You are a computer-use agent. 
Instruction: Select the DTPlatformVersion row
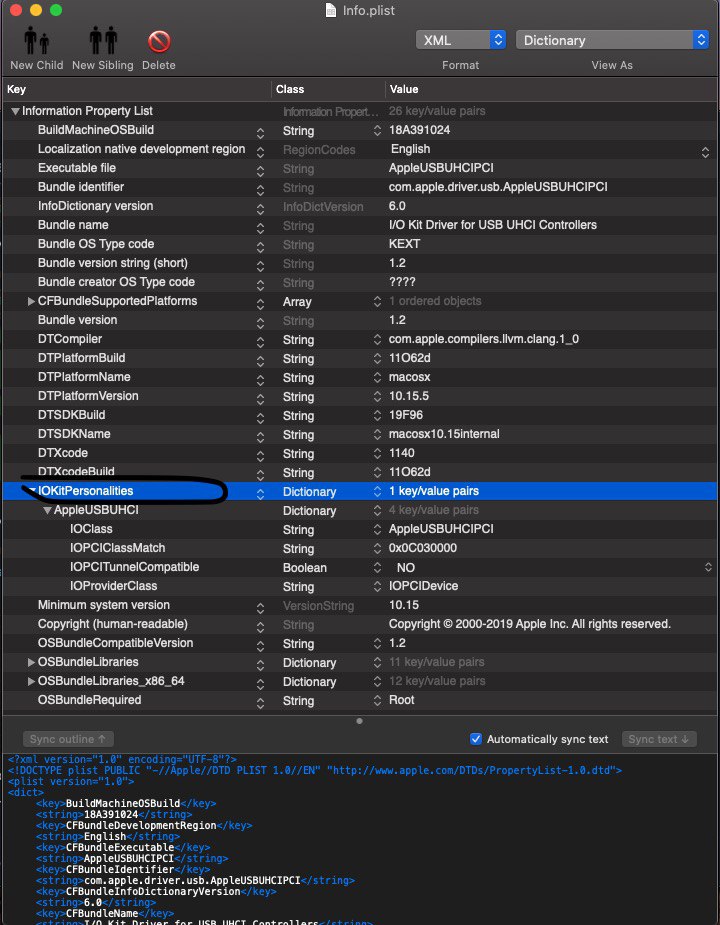coord(360,396)
